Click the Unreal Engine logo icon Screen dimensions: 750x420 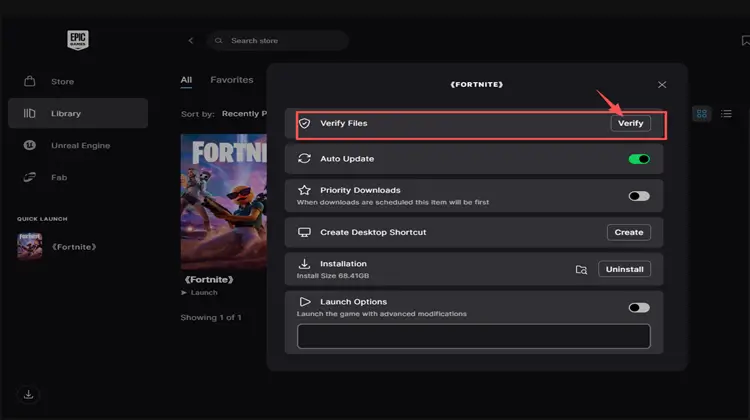(30, 145)
